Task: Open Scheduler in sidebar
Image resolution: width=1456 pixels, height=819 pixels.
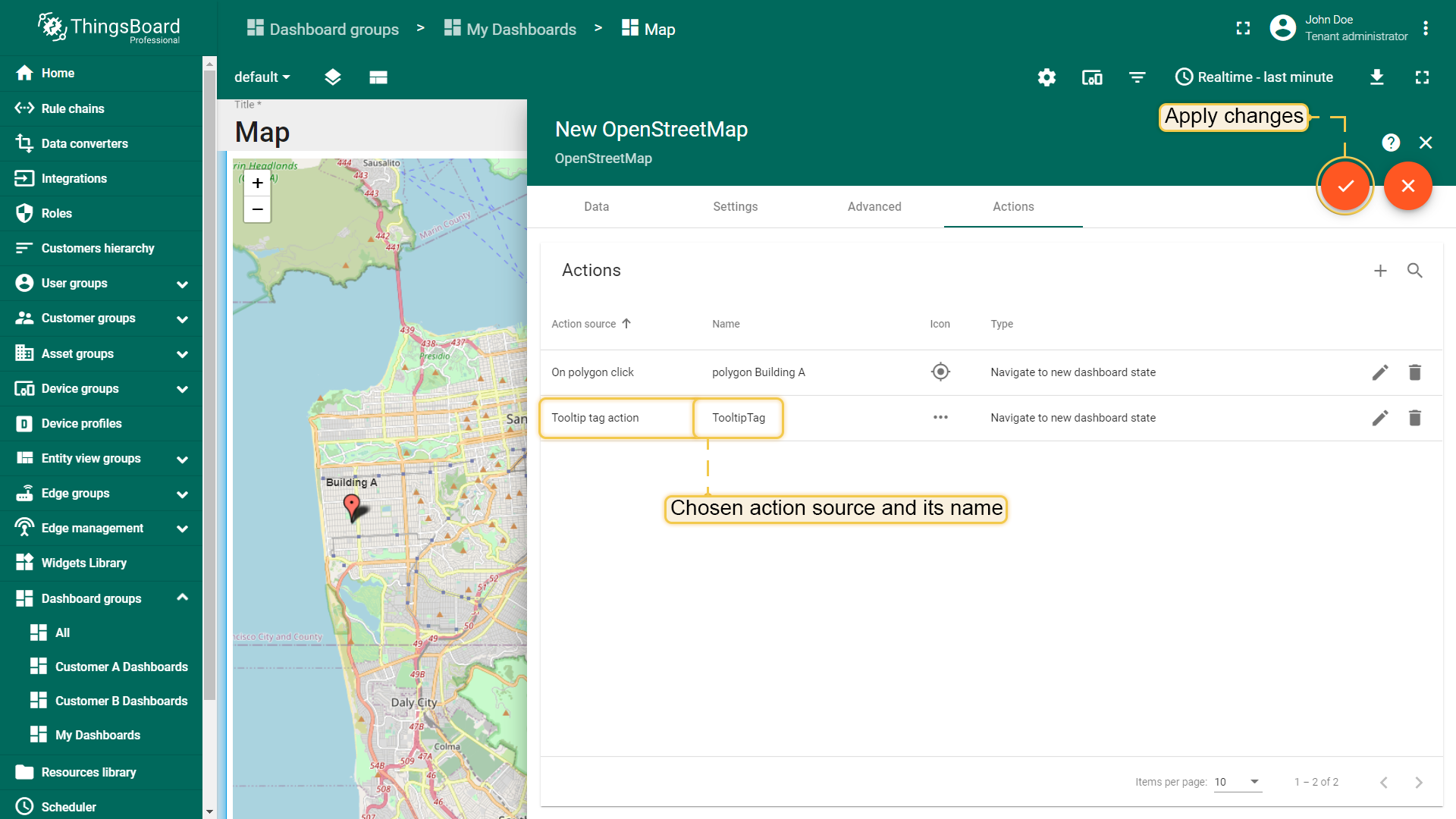Action: click(x=102, y=807)
